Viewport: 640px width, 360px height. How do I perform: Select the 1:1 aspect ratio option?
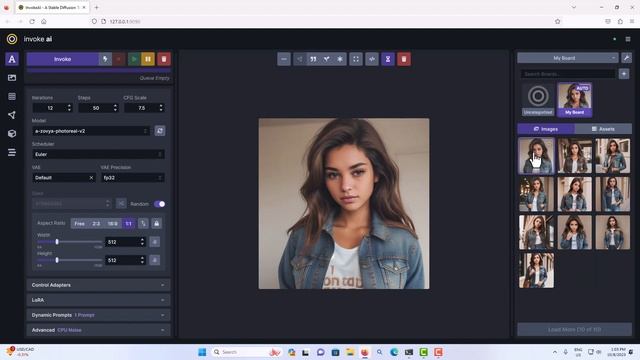129,224
